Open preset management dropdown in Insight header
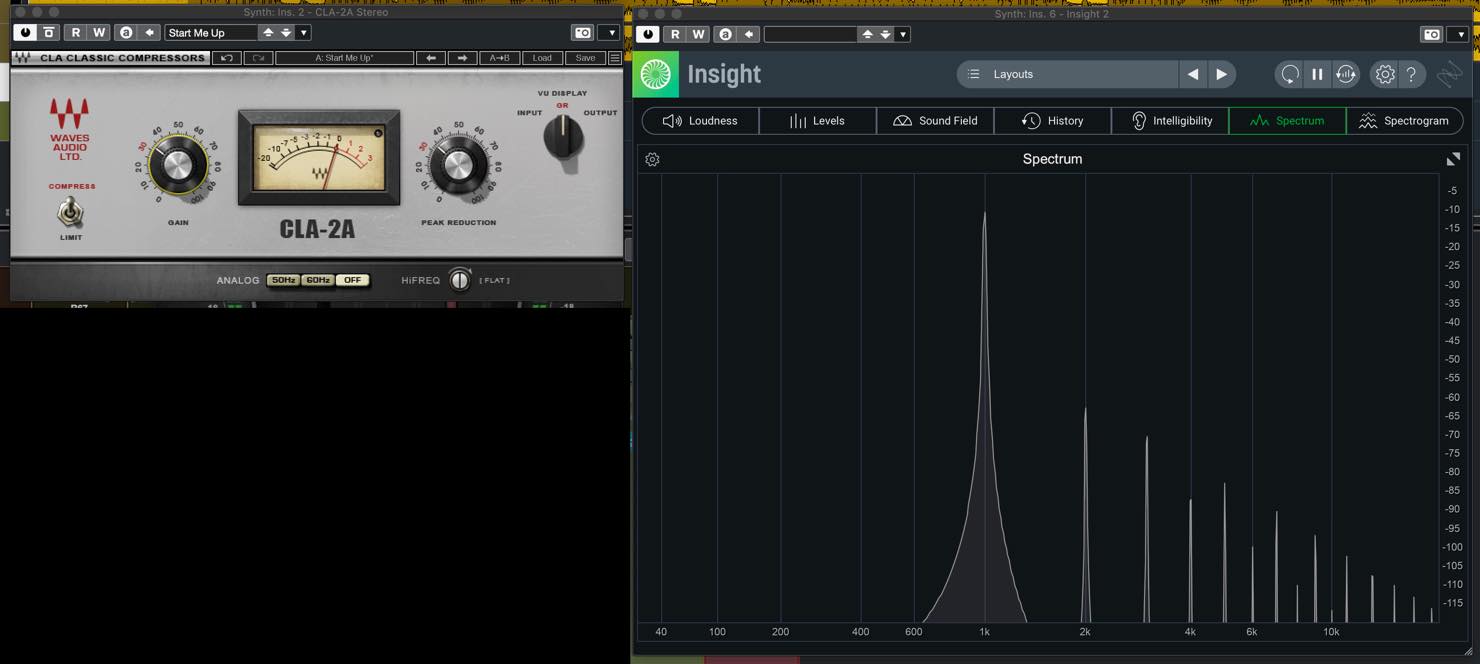 pyautogui.click(x=903, y=34)
